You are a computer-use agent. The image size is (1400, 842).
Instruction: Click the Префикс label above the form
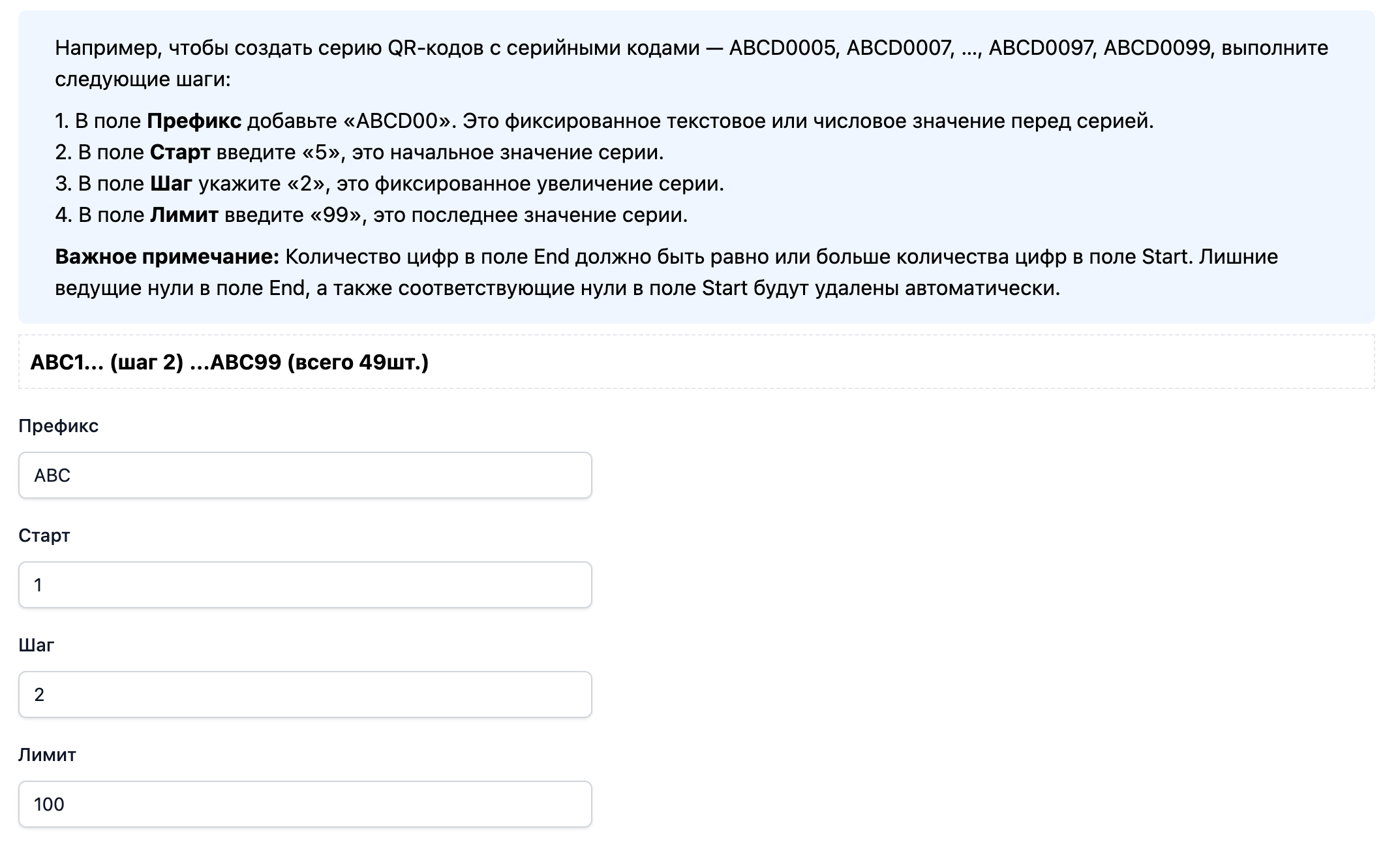[x=58, y=426]
